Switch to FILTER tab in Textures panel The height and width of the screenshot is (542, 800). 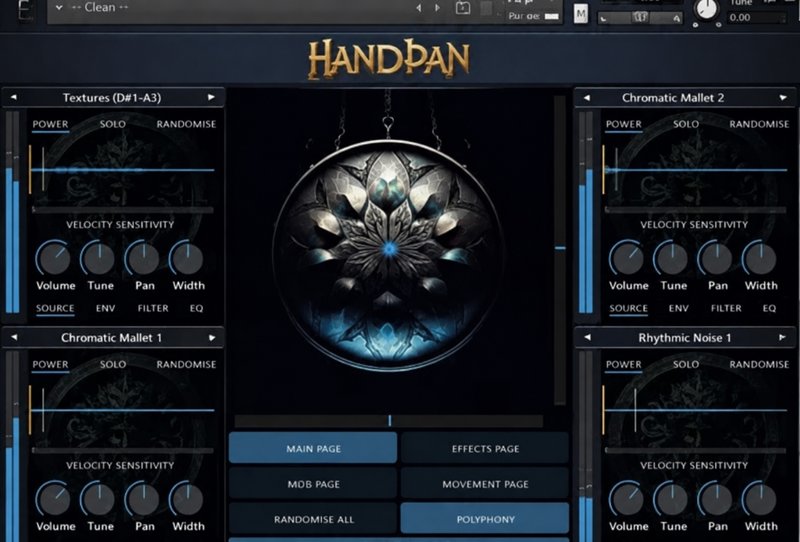tap(153, 308)
